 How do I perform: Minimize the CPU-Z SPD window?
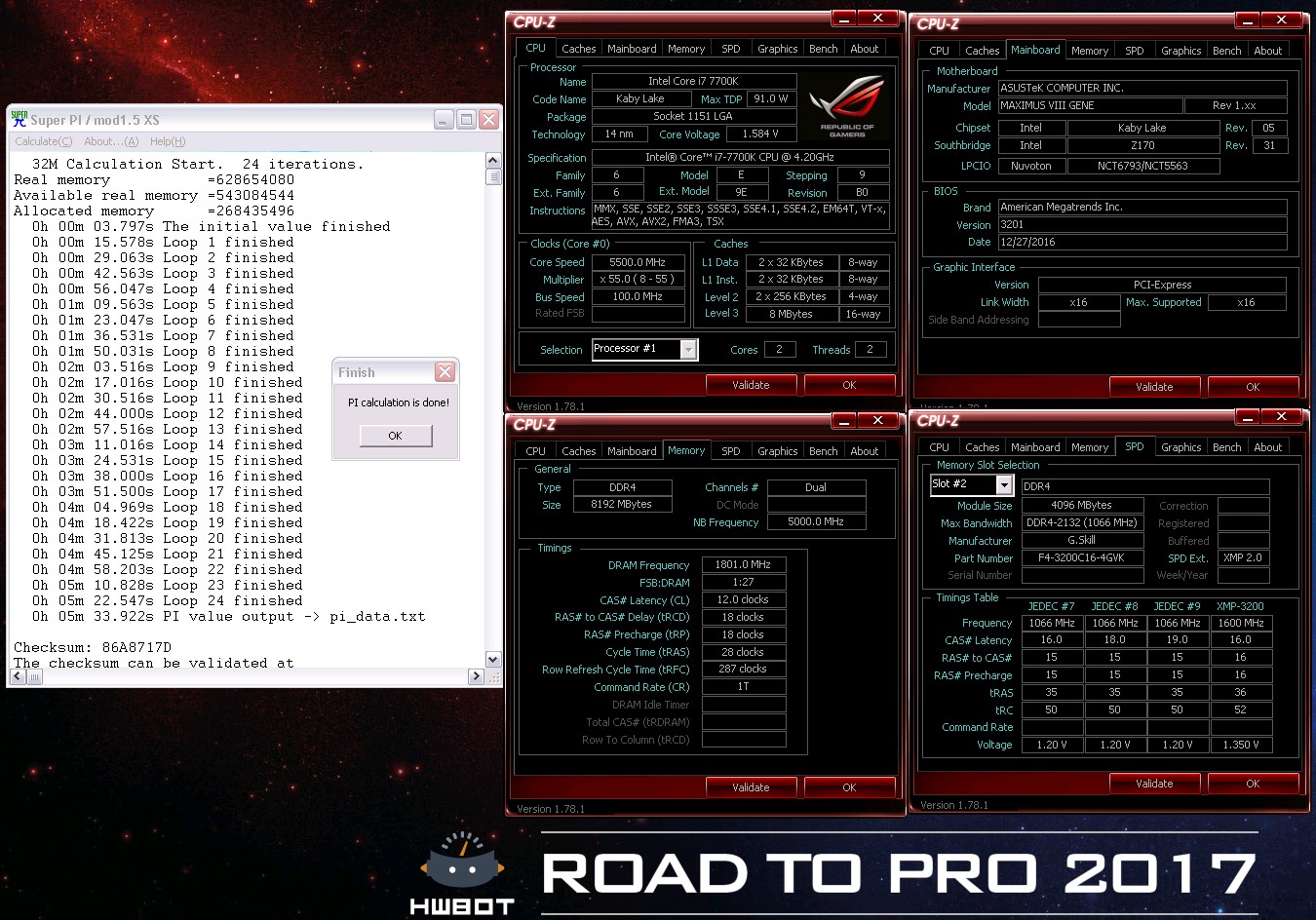point(1248,416)
